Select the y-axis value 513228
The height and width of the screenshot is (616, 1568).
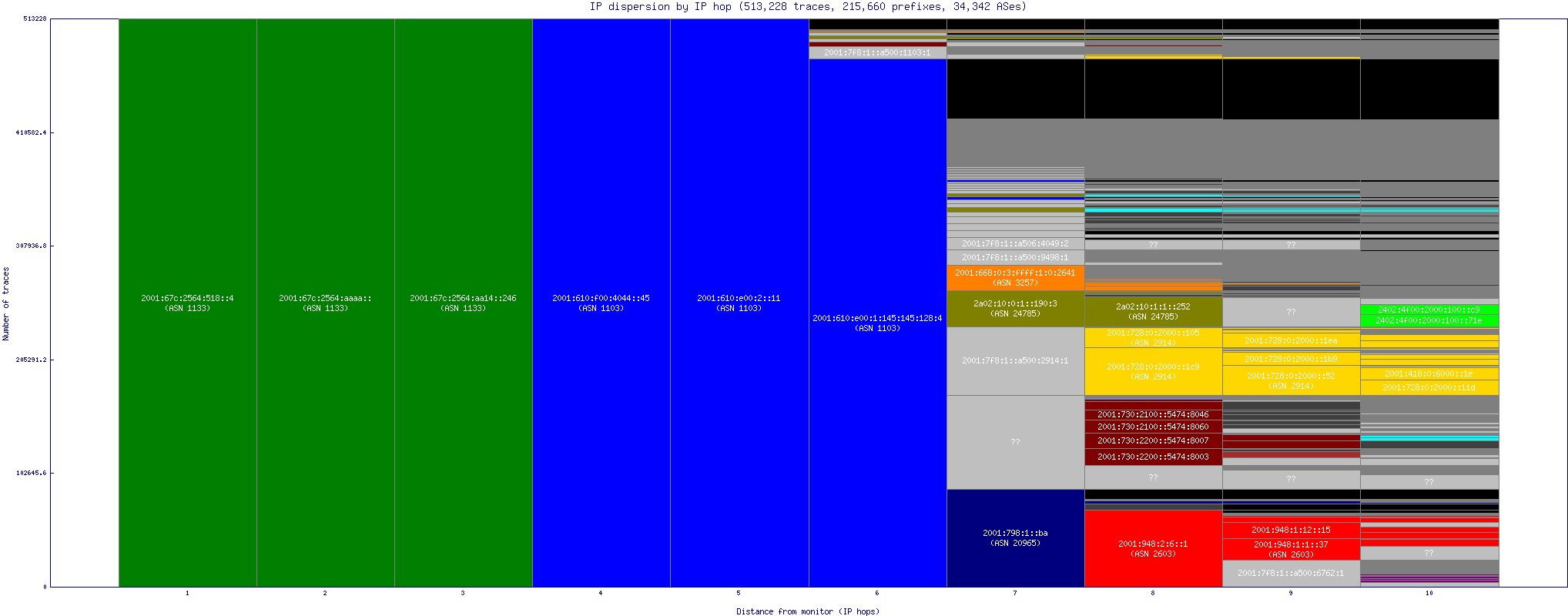click(x=35, y=18)
